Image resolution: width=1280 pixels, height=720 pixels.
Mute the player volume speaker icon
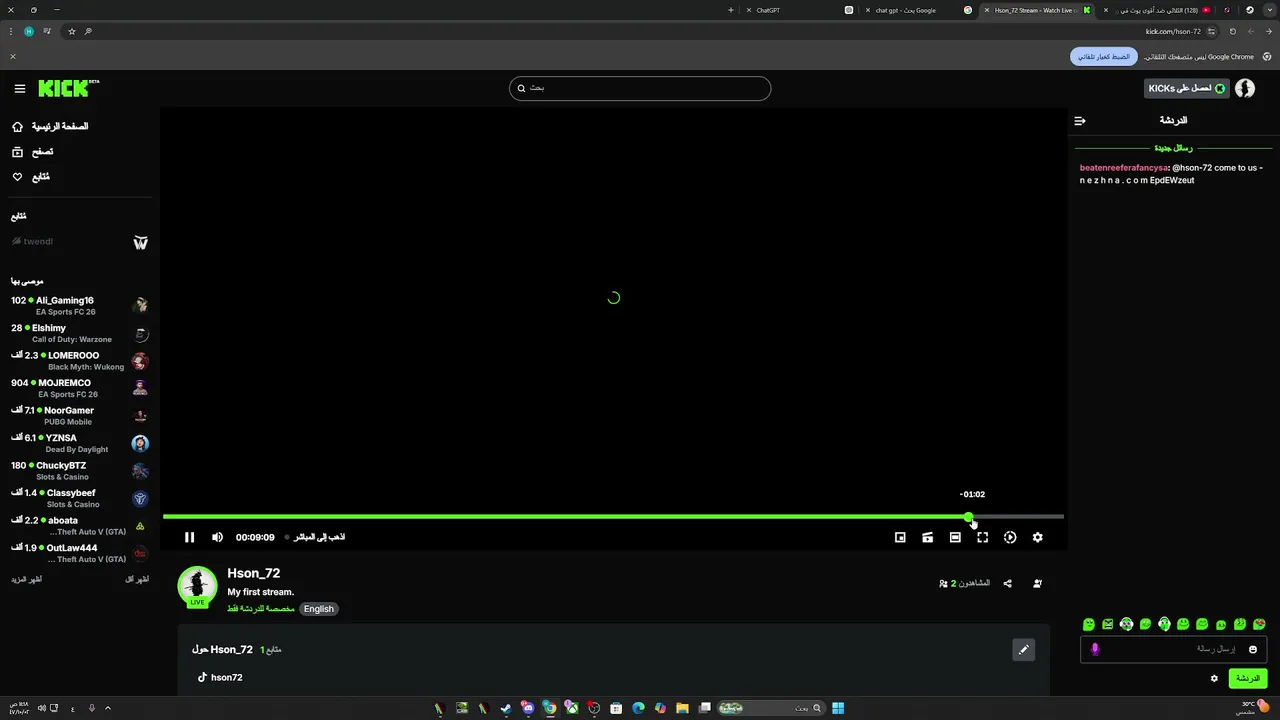tap(217, 537)
